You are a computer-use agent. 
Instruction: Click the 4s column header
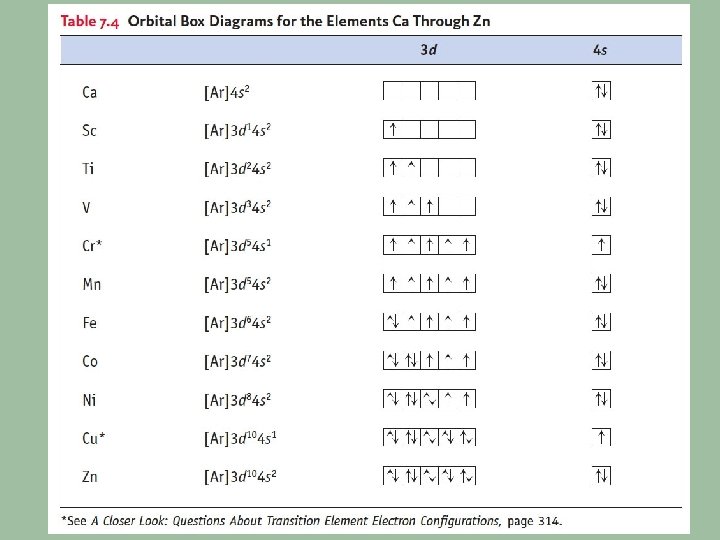point(601,50)
